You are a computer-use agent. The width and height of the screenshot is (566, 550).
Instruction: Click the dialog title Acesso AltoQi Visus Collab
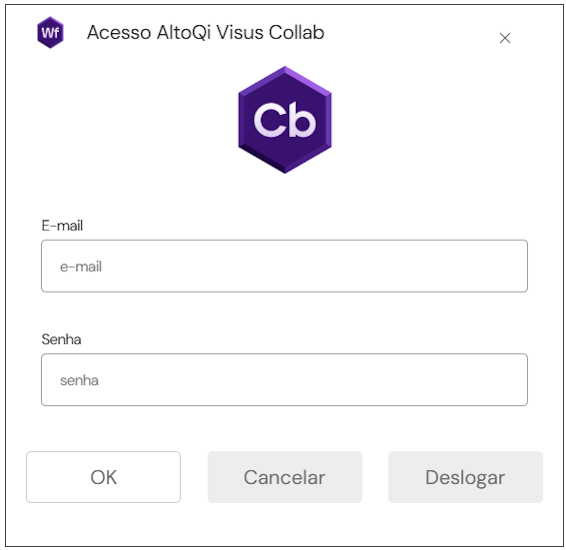[x=206, y=32]
